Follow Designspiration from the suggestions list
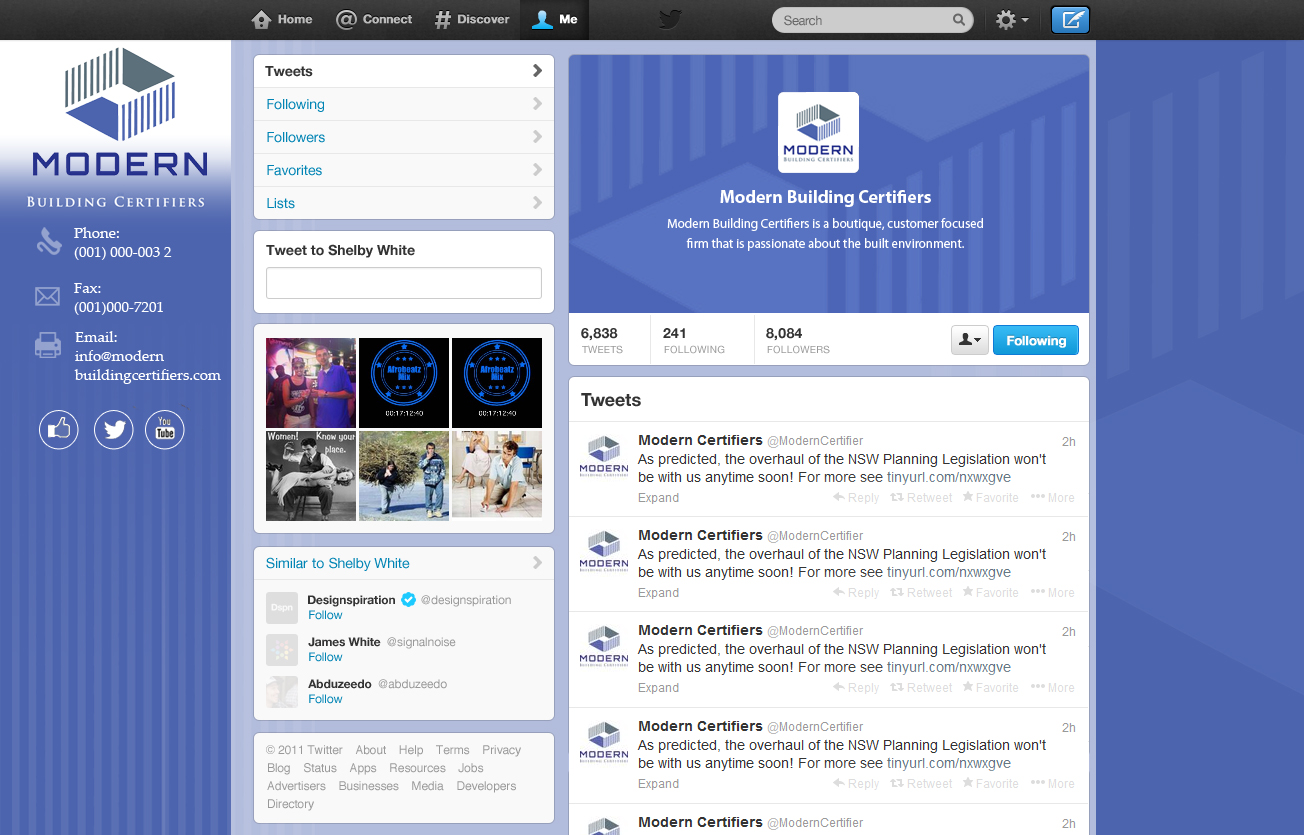 pyautogui.click(x=325, y=615)
